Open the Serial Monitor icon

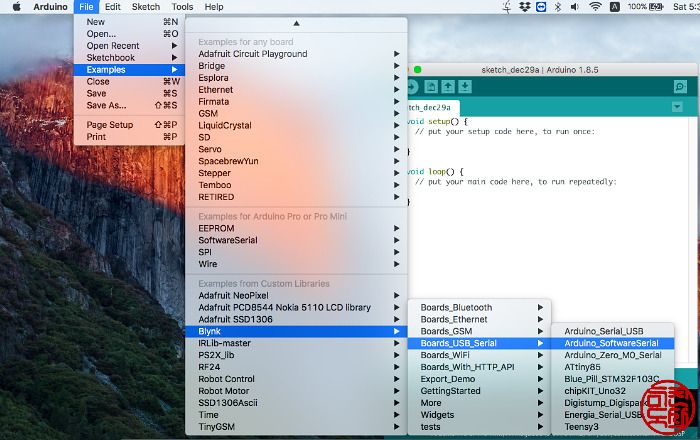coord(680,87)
